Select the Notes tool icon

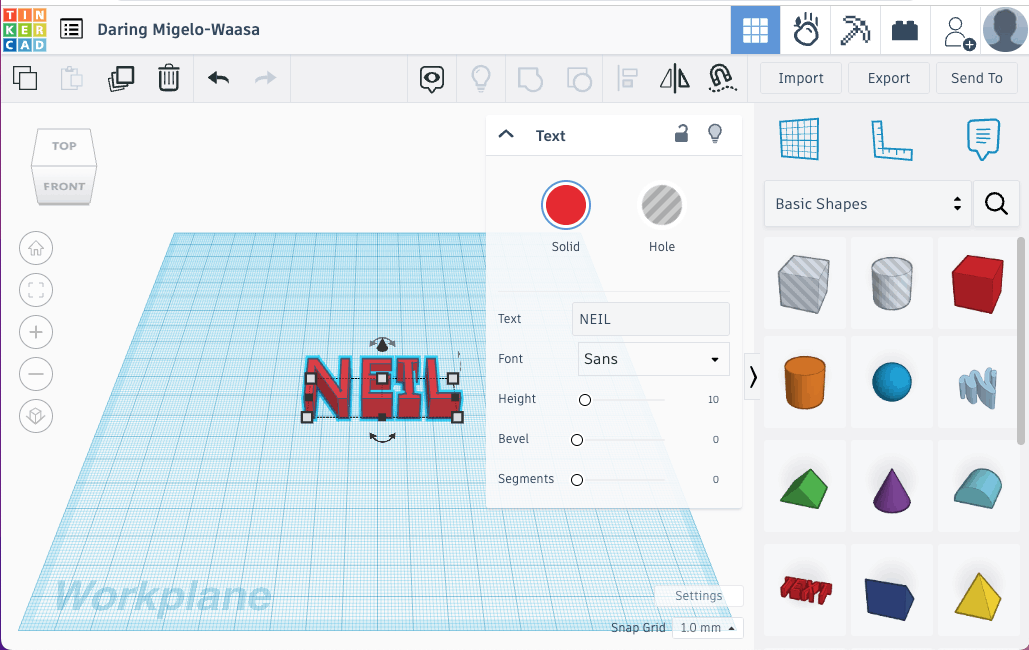pos(983,139)
